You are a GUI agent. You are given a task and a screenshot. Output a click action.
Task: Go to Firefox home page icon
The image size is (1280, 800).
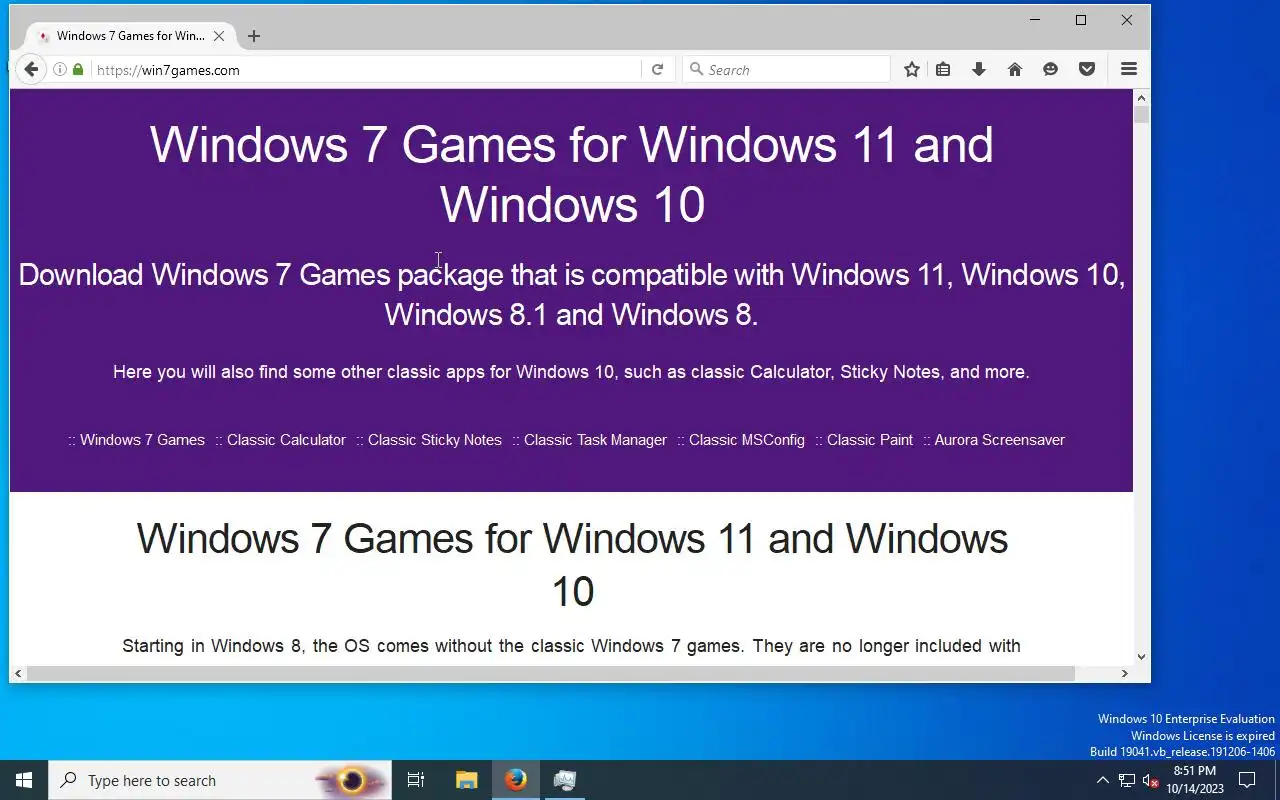[x=1015, y=69]
